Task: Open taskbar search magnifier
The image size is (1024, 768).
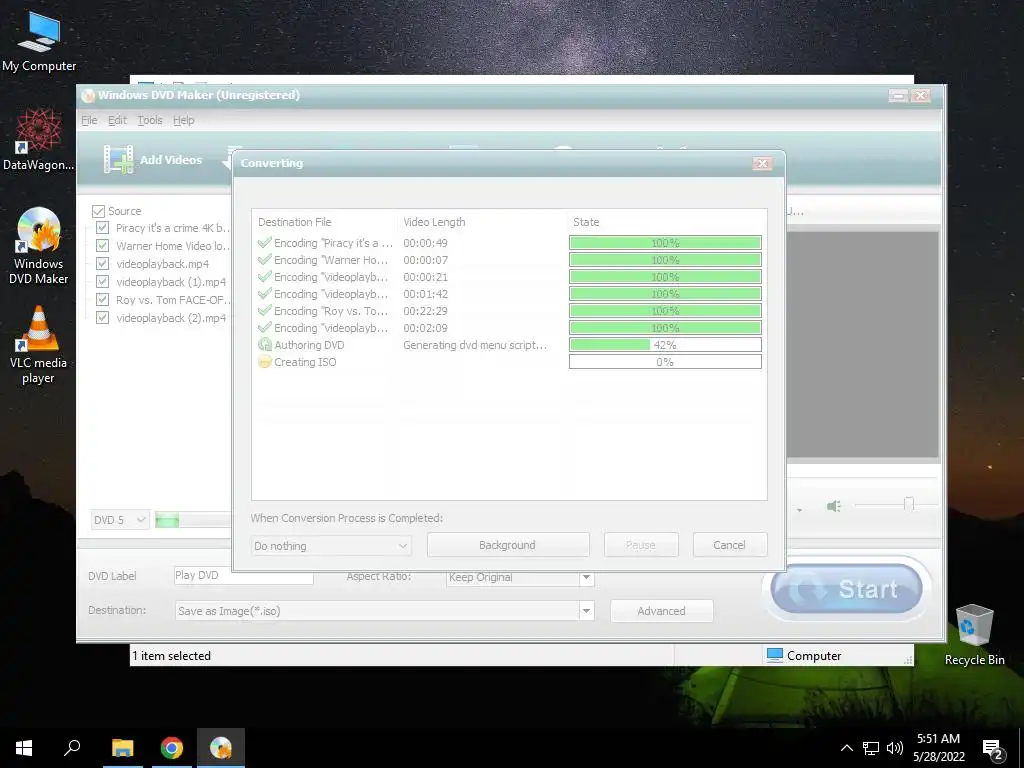Action: 72,748
